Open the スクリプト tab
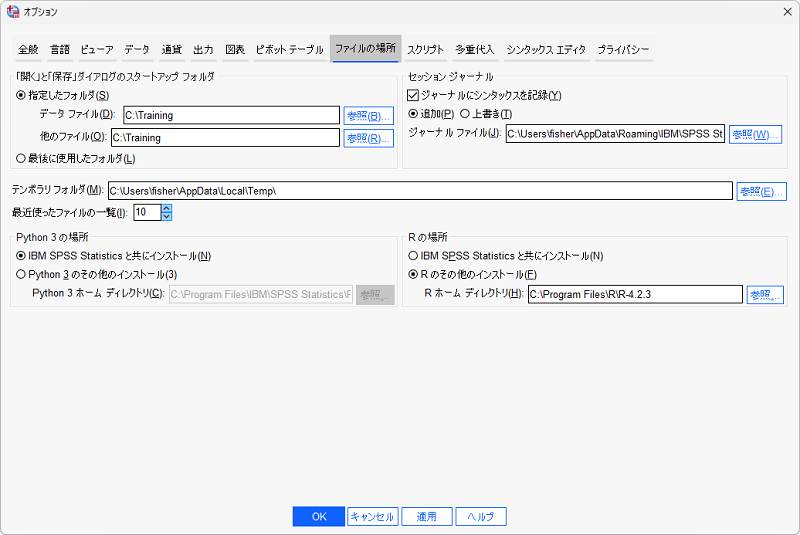This screenshot has height=535, width=800. pyautogui.click(x=426, y=49)
